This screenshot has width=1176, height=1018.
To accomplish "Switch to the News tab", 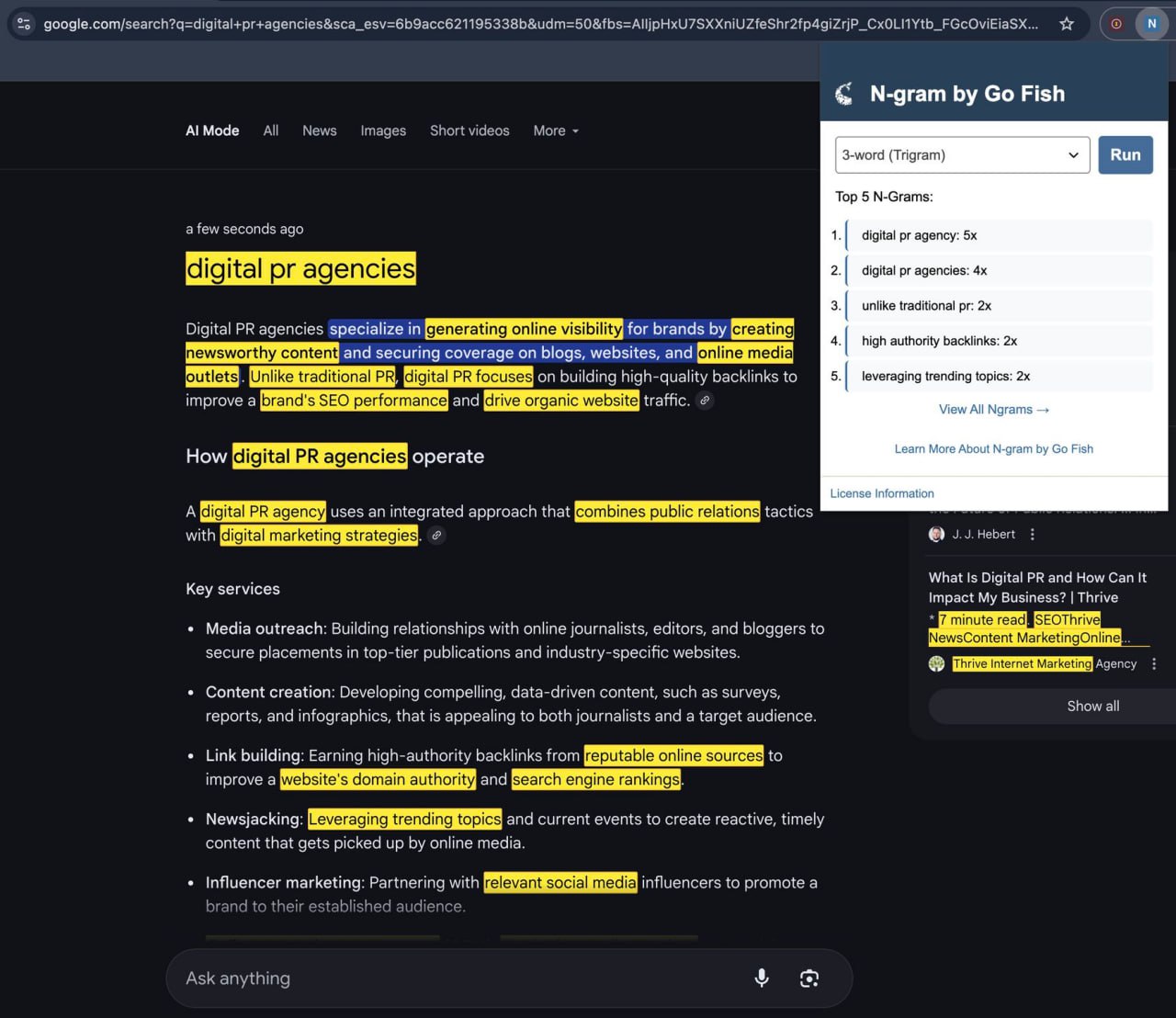I will pos(319,131).
